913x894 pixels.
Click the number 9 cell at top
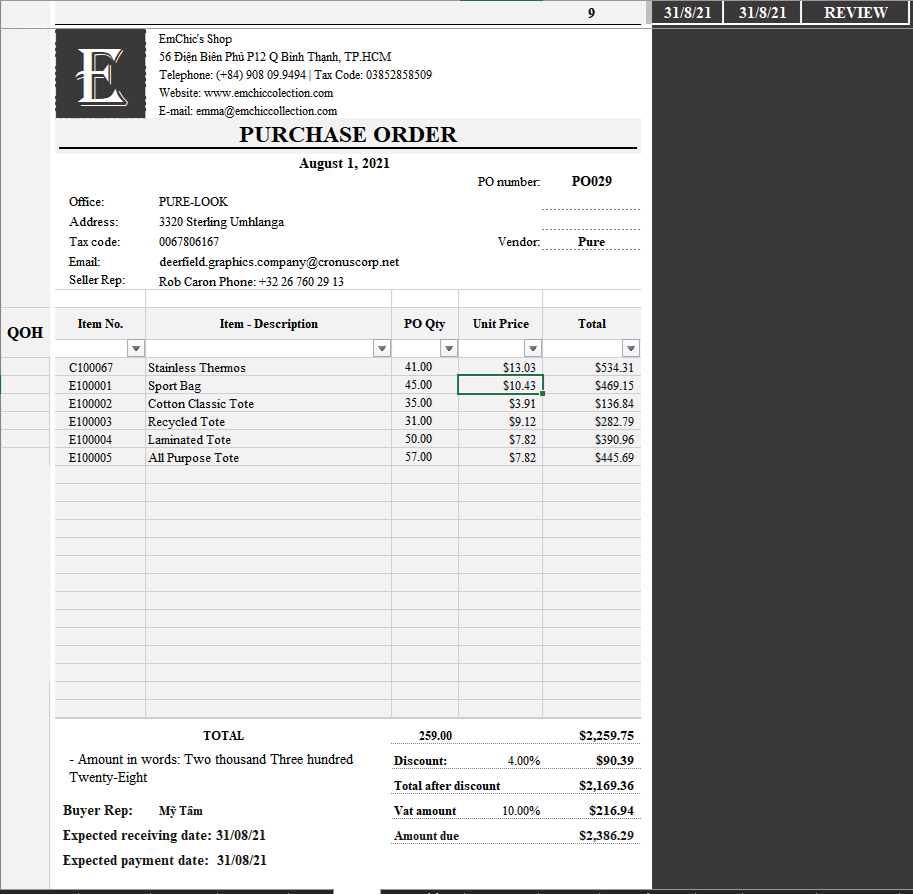(x=592, y=13)
